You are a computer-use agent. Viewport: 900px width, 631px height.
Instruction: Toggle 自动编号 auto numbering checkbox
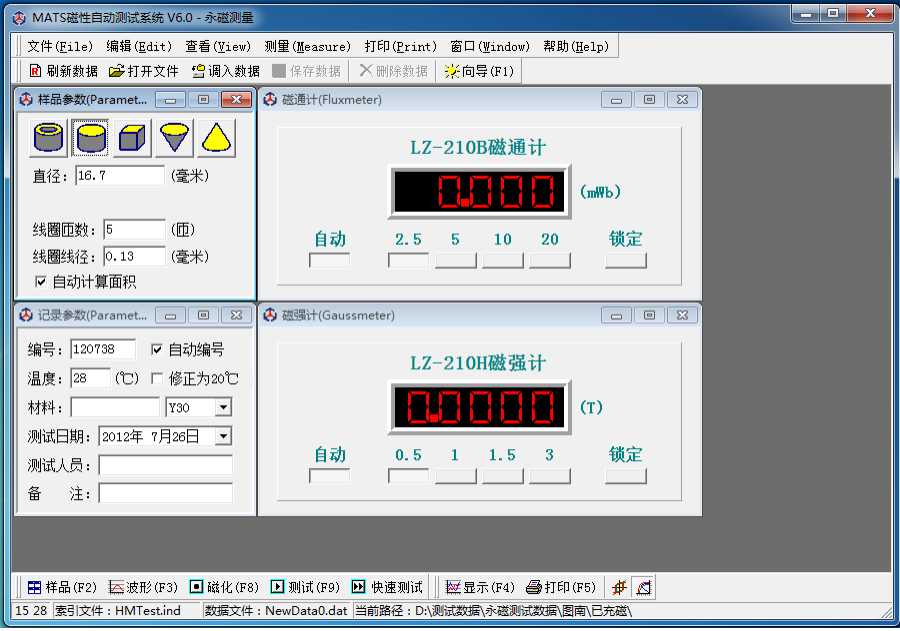(156, 350)
